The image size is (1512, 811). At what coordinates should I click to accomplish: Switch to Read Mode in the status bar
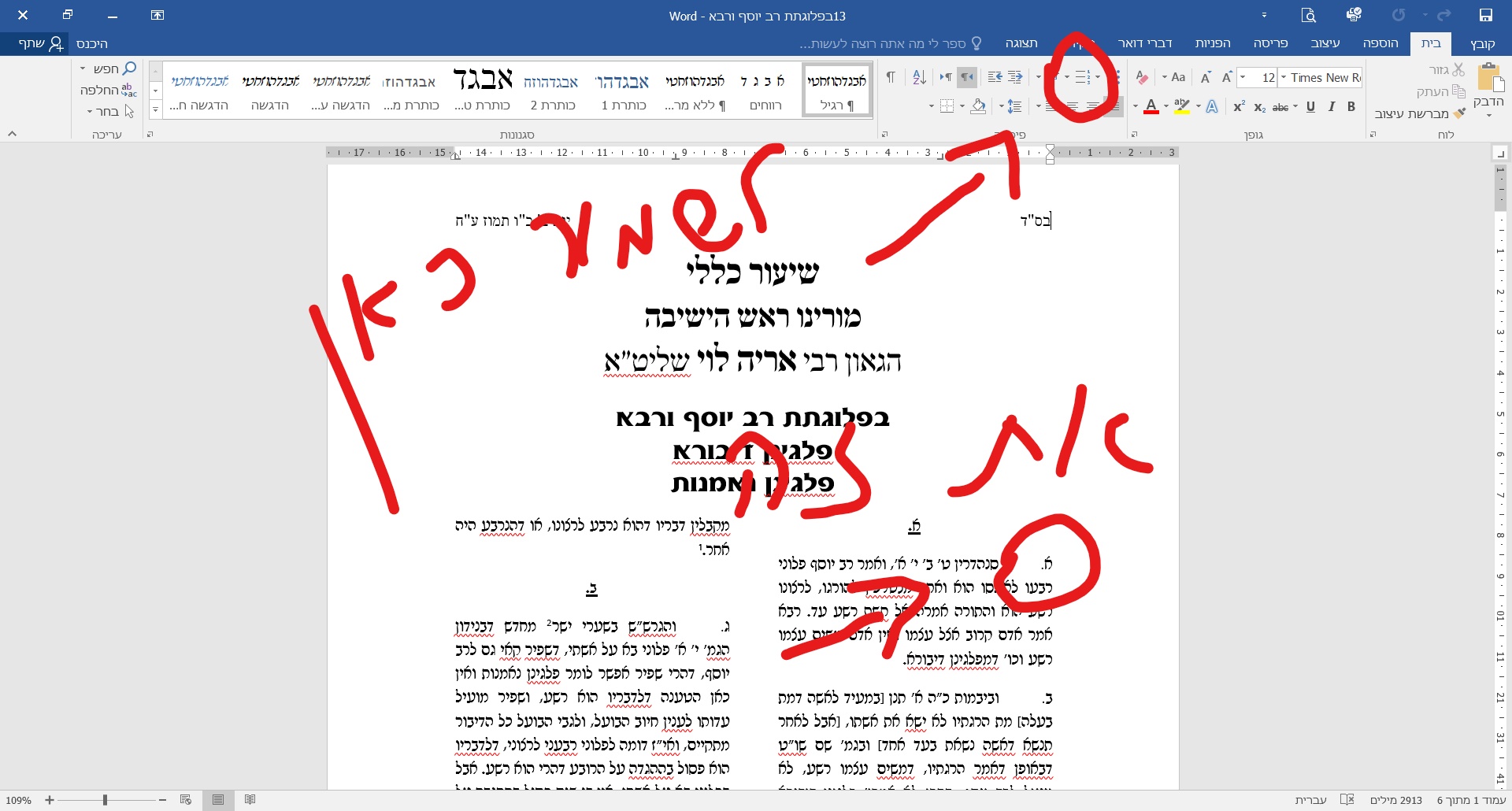point(250,801)
